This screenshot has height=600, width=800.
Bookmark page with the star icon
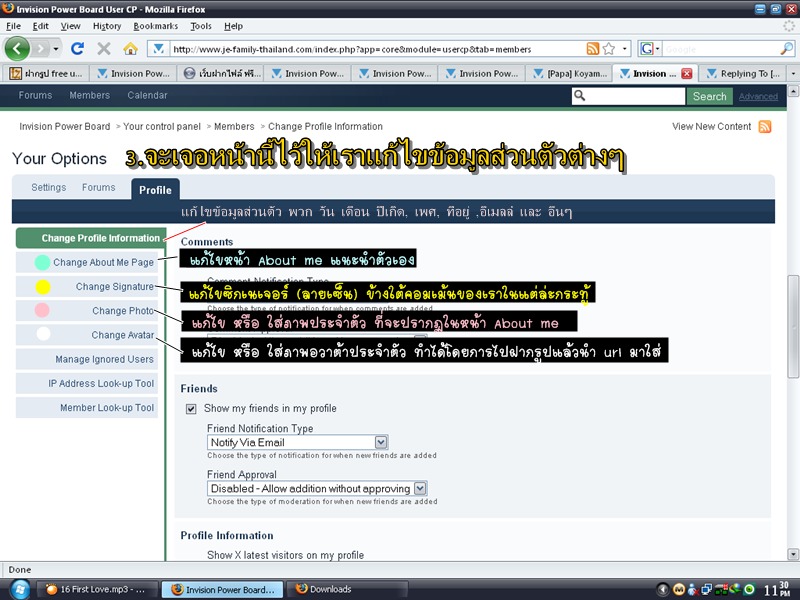(609, 49)
